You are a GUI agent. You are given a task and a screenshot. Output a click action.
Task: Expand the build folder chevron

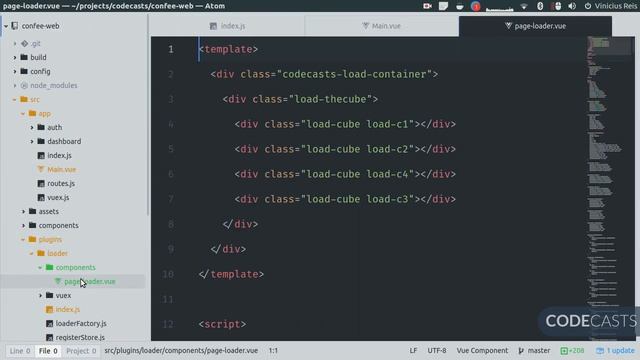coord(15,57)
